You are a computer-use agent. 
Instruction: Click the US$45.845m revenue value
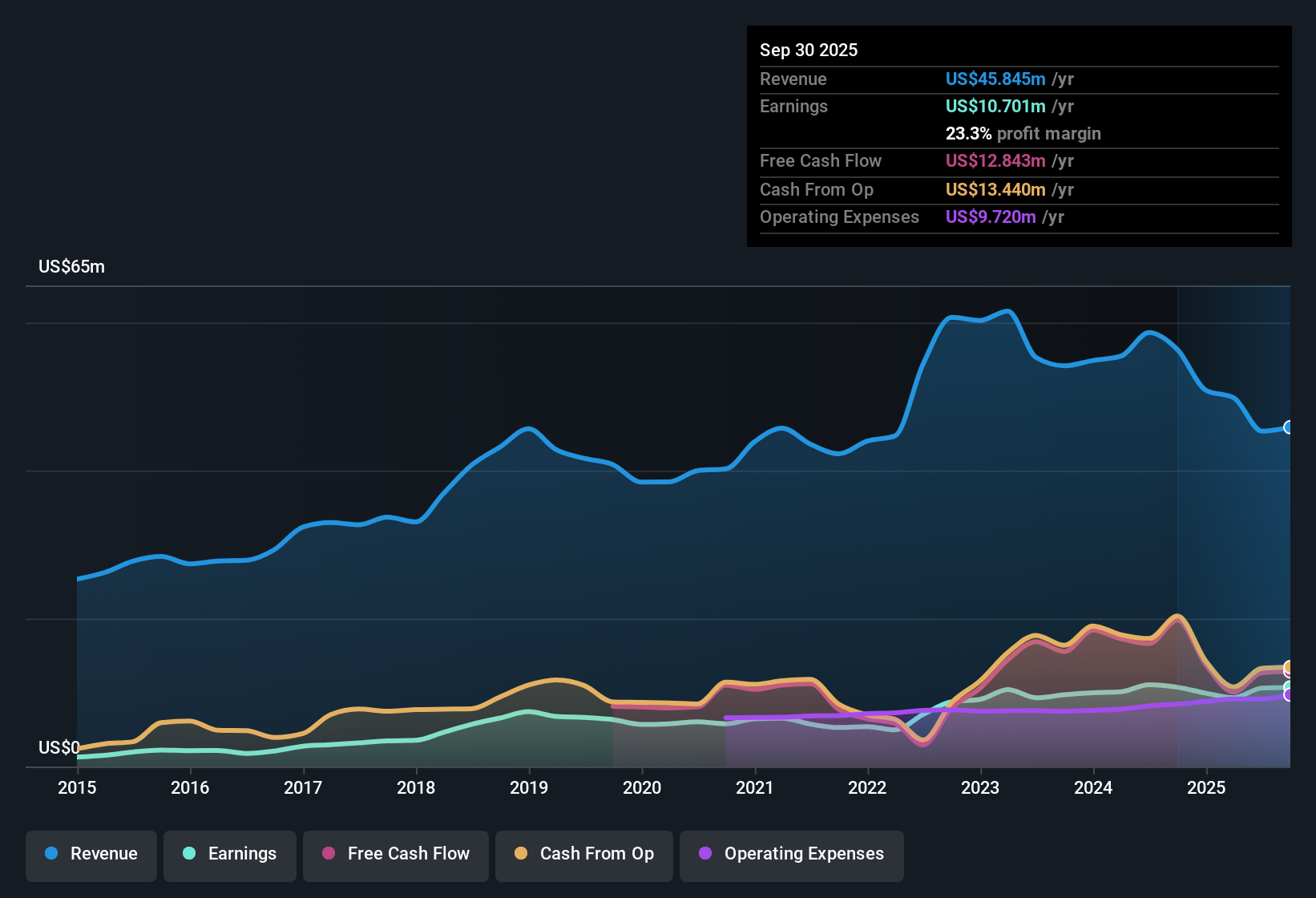[995, 79]
